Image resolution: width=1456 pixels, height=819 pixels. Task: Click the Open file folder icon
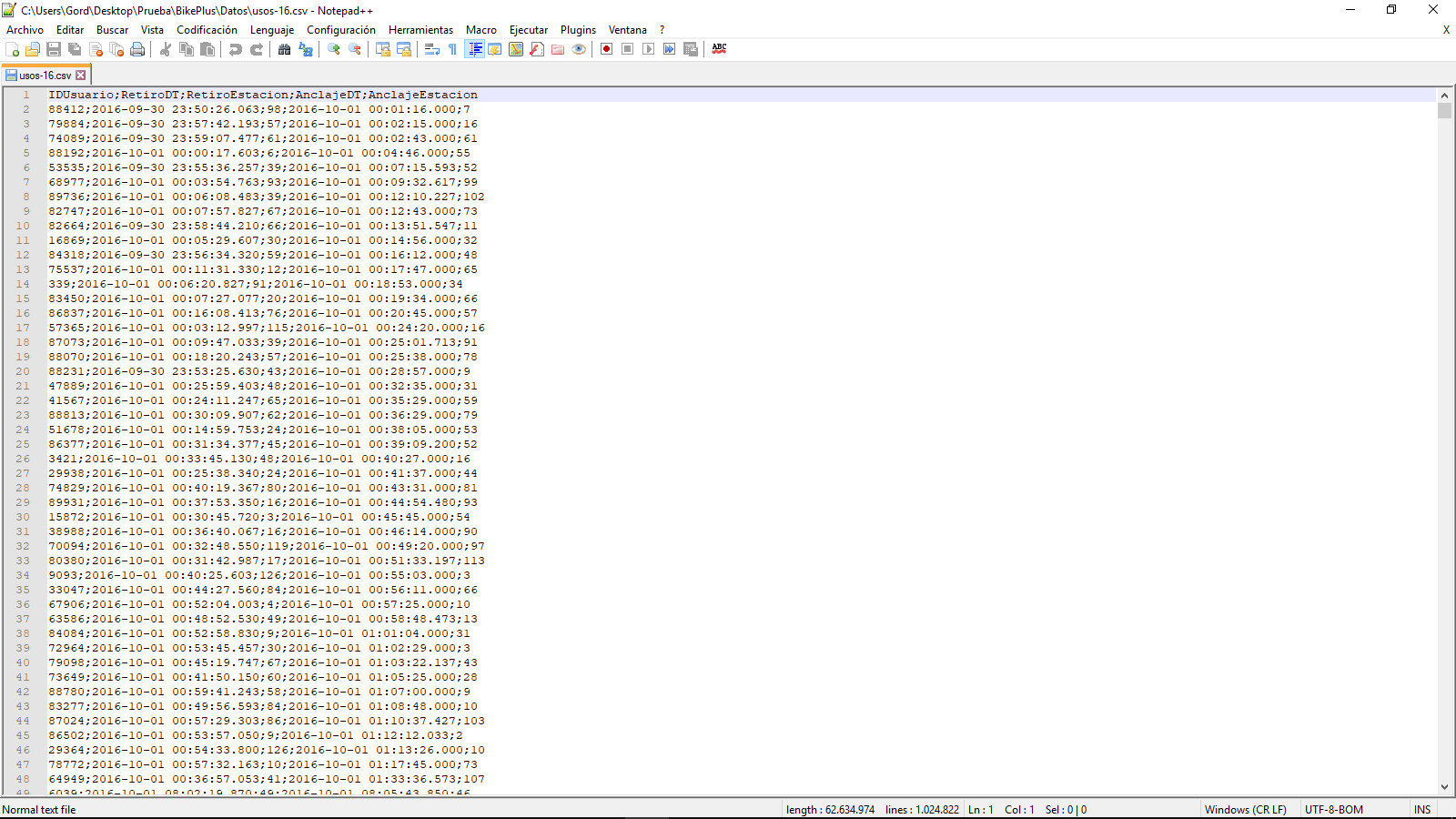pyautogui.click(x=33, y=49)
